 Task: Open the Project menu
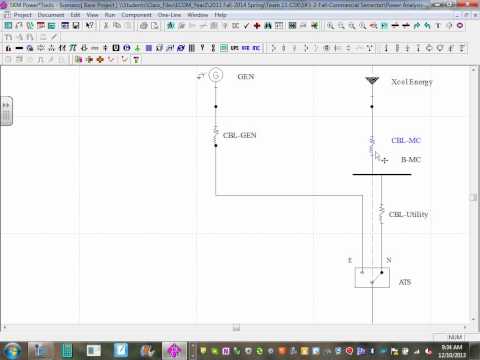22,15
